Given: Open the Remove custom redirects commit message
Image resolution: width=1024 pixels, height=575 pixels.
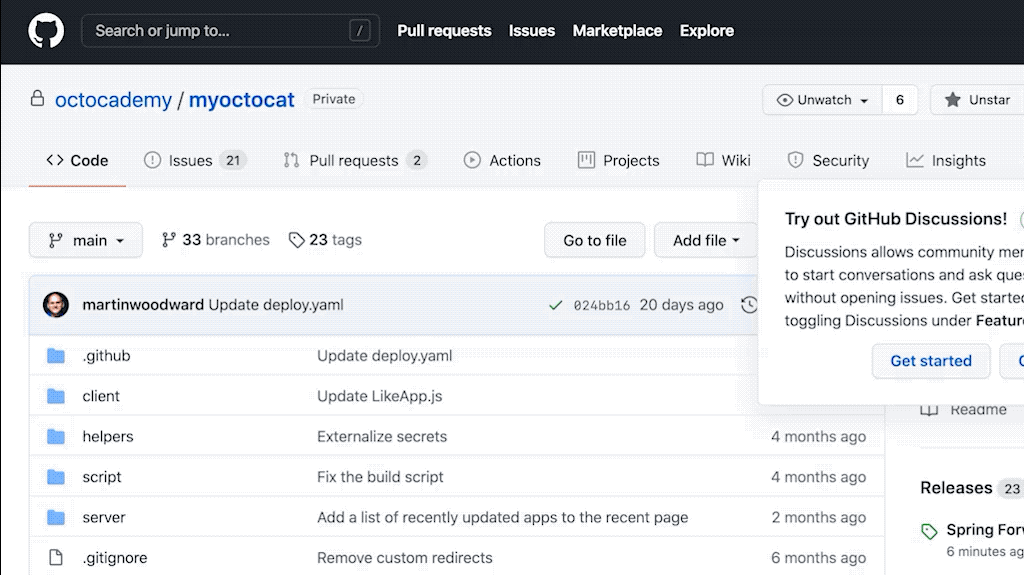Looking at the screenshot, I should 405,558.
